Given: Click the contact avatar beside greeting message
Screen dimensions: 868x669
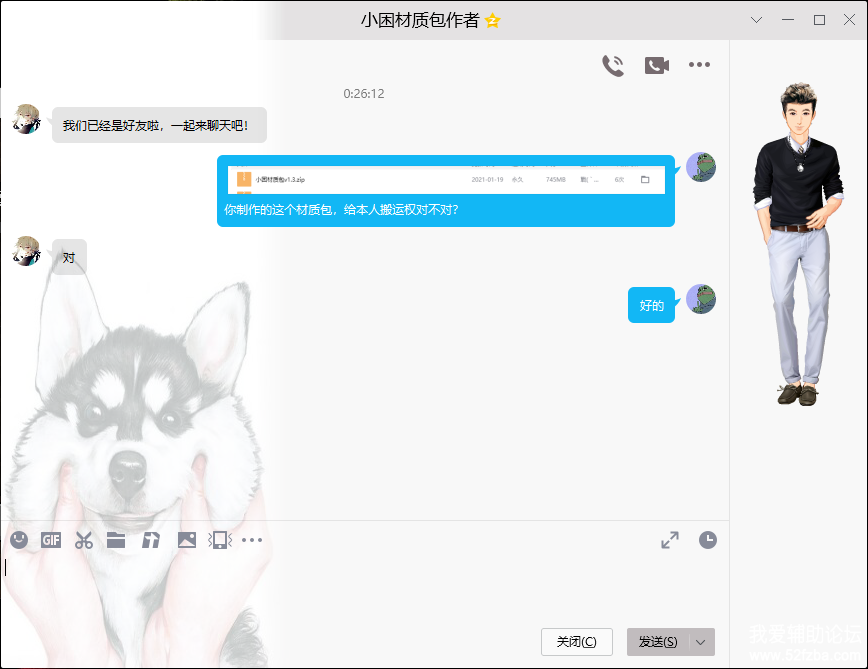Looking at the screenshot, I should pos(27,119).
